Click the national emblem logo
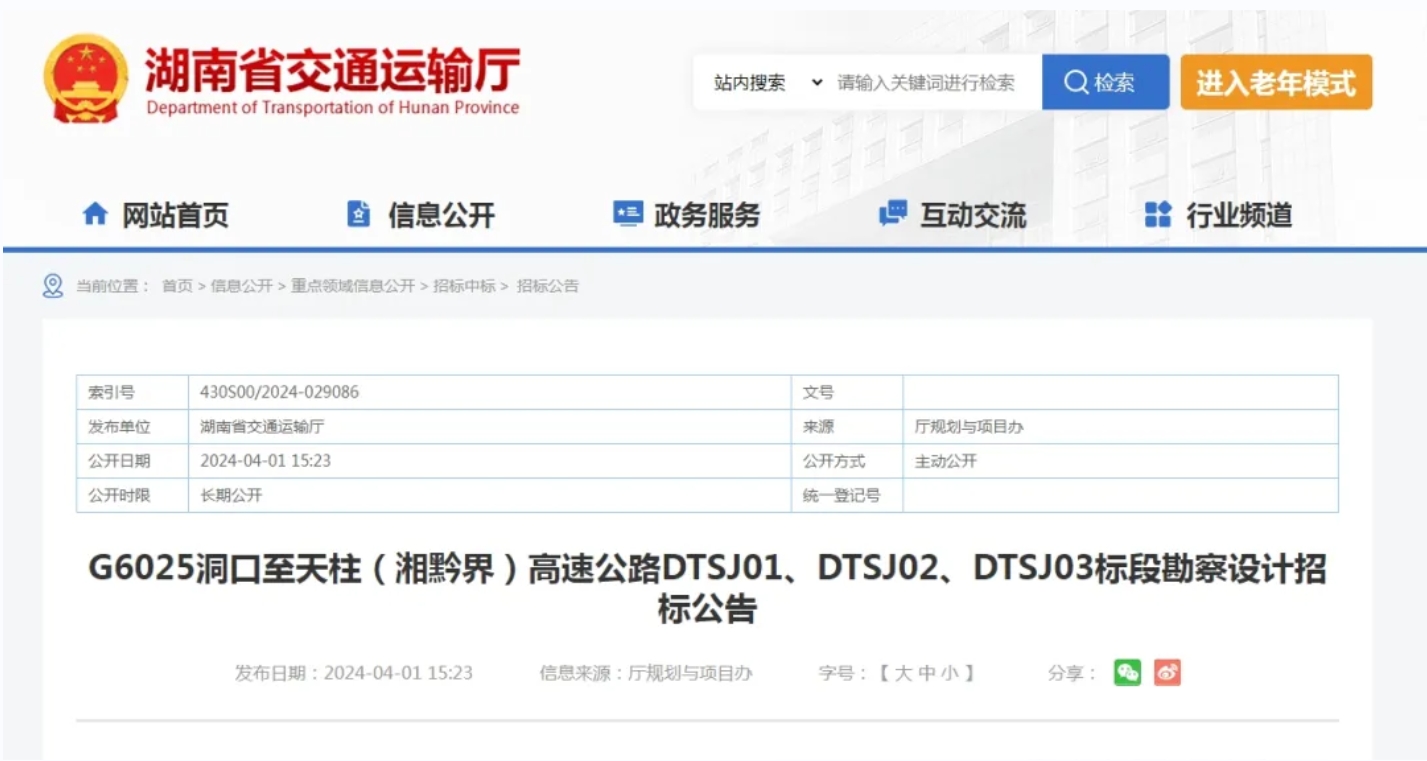Viewport: 1427px width, 761px height. [x=86, y=80]
